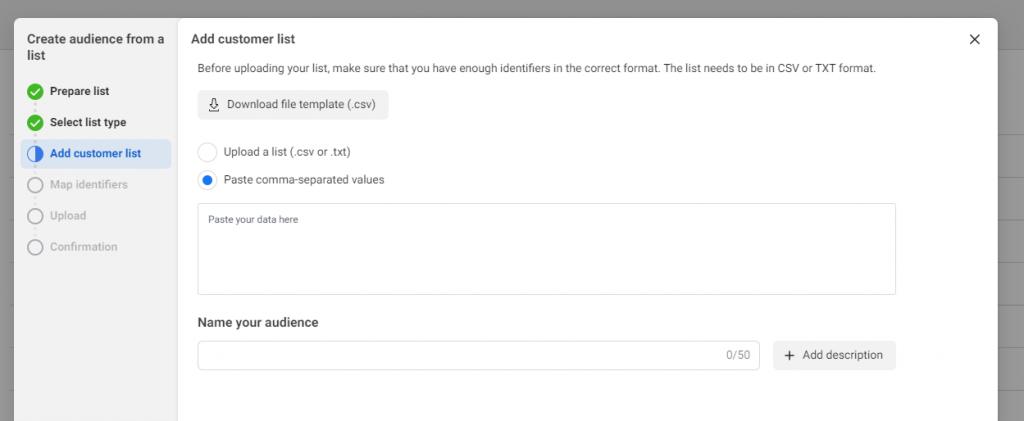Close the Add customer list dialog
The height and width of the screenshot is (421, 1024).
975,39
